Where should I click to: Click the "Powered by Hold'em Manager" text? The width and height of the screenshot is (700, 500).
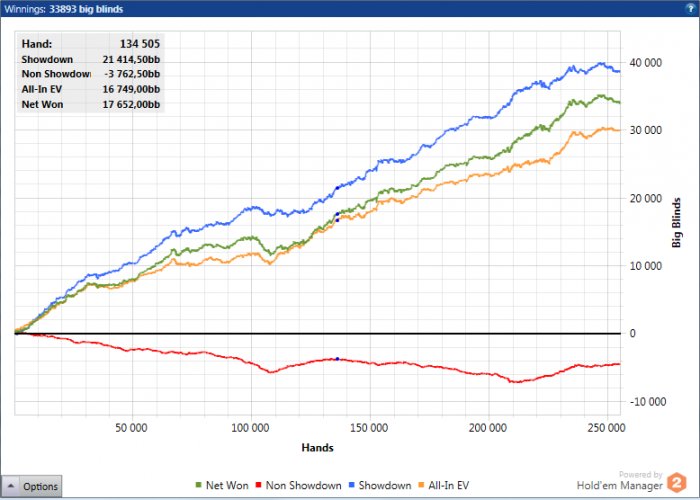click(620, 481)
